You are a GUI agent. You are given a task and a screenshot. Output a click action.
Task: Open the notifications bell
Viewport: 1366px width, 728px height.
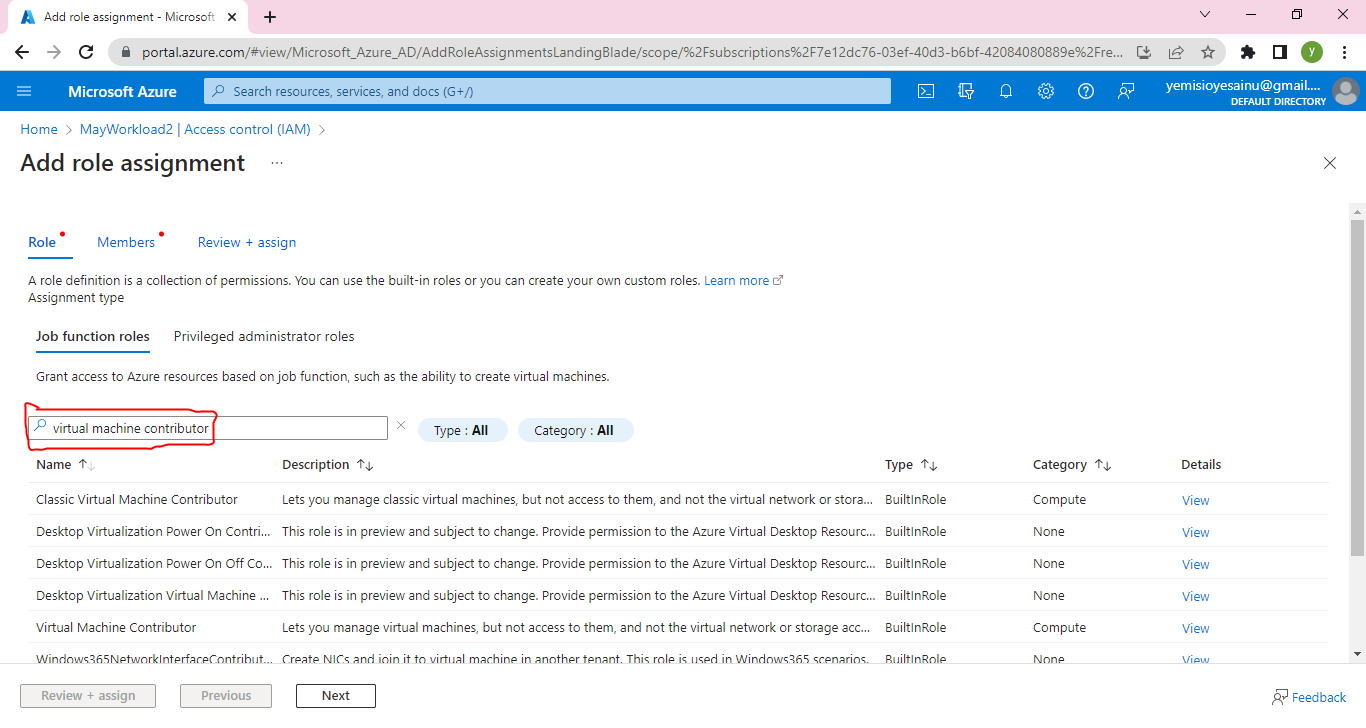click(x=1006, y=91)
